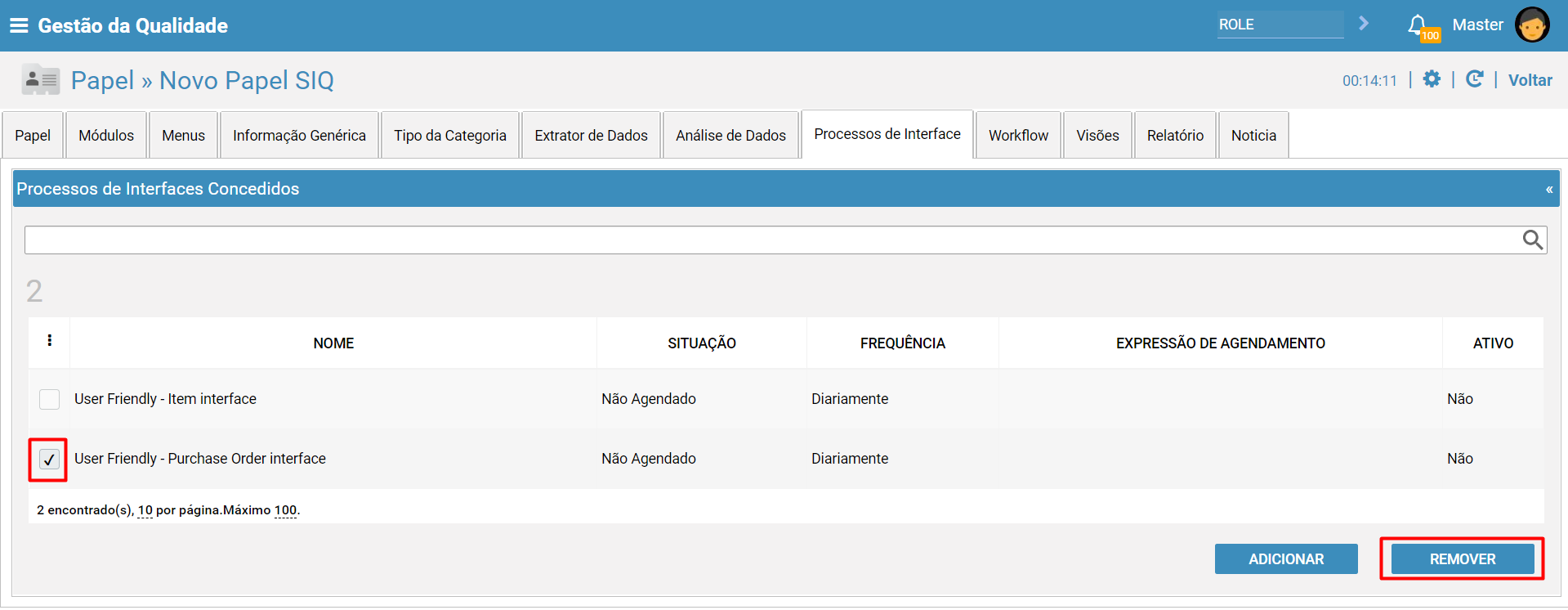The width and height of the screenshot is (1568, 610).
Task: Click 'Diariamente' in Purchase Order row
Action: [x=850, y=459]
